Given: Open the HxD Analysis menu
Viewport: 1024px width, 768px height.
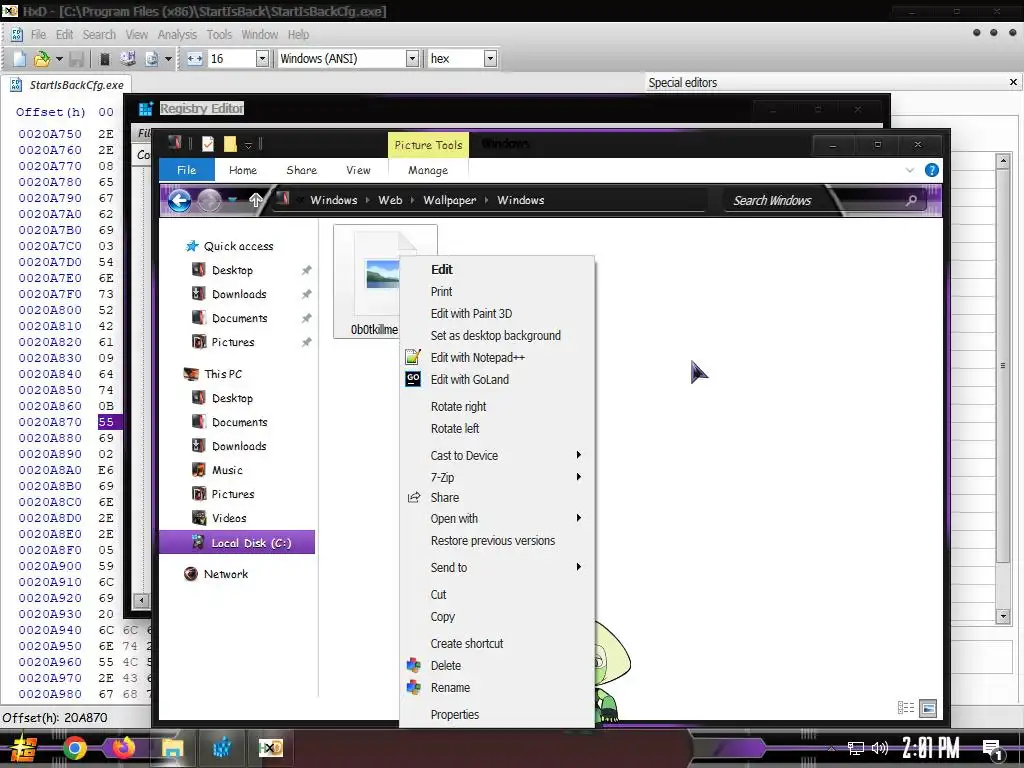Looking at the screenshot, I should tap(177, 35).
